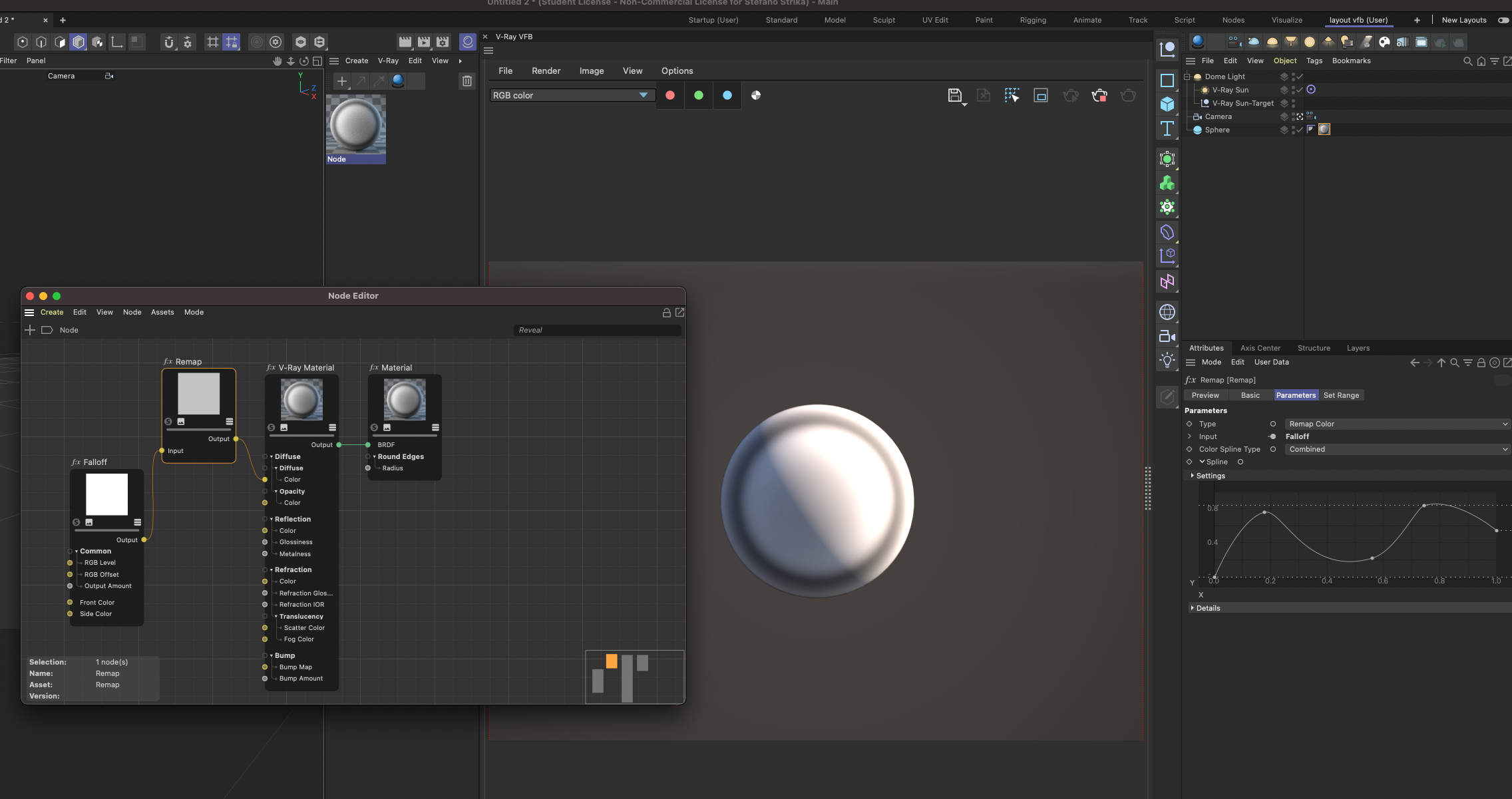1512x799 pixels.
Task: Select Edges mode icon in top toolbar
Action: 41,42
